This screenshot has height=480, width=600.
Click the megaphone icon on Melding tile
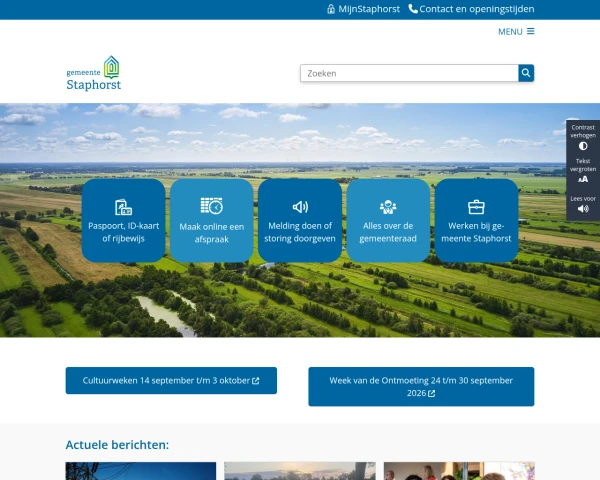[300, 207]
